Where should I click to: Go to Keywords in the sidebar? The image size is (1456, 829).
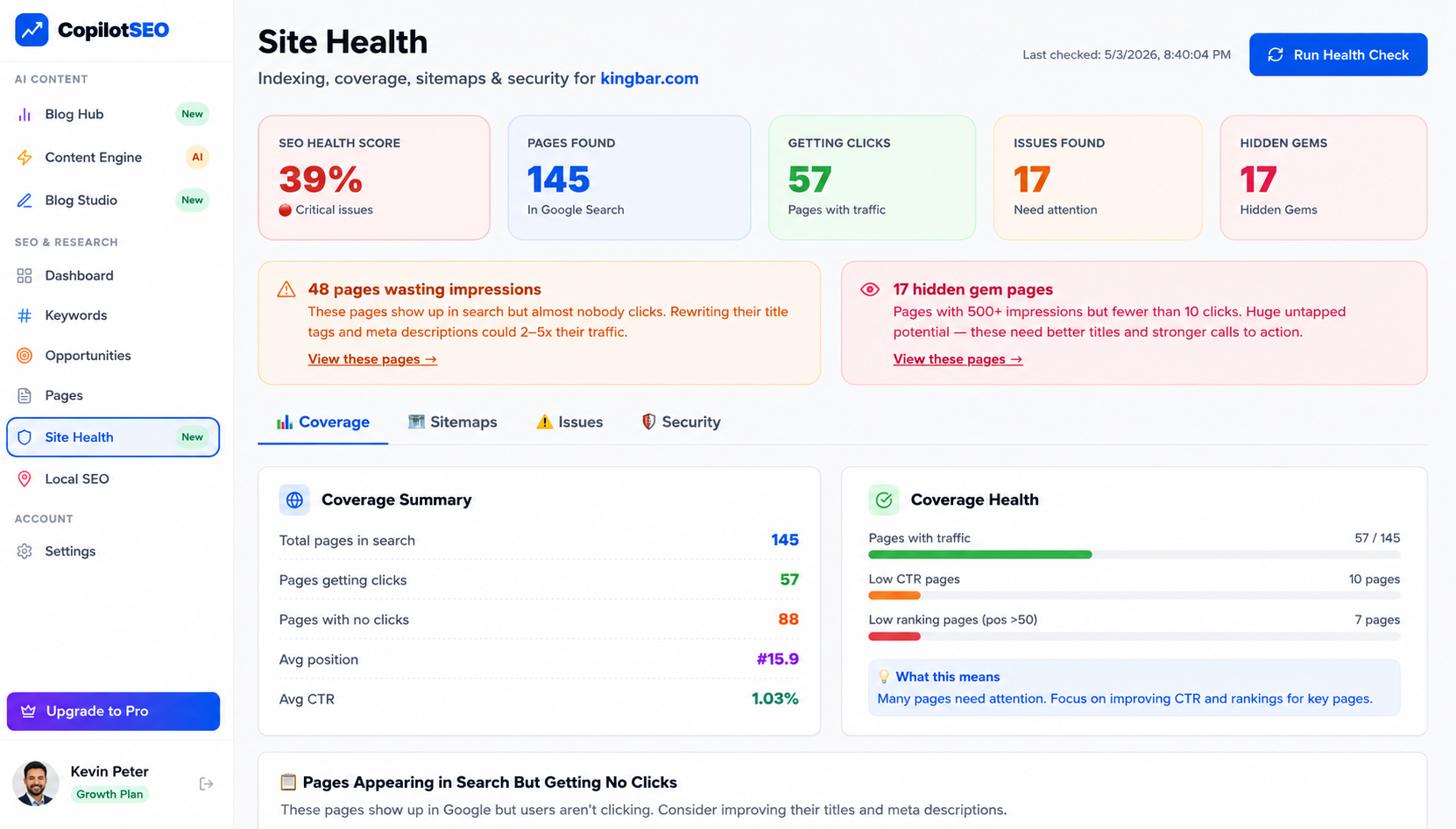pos(113,315)
